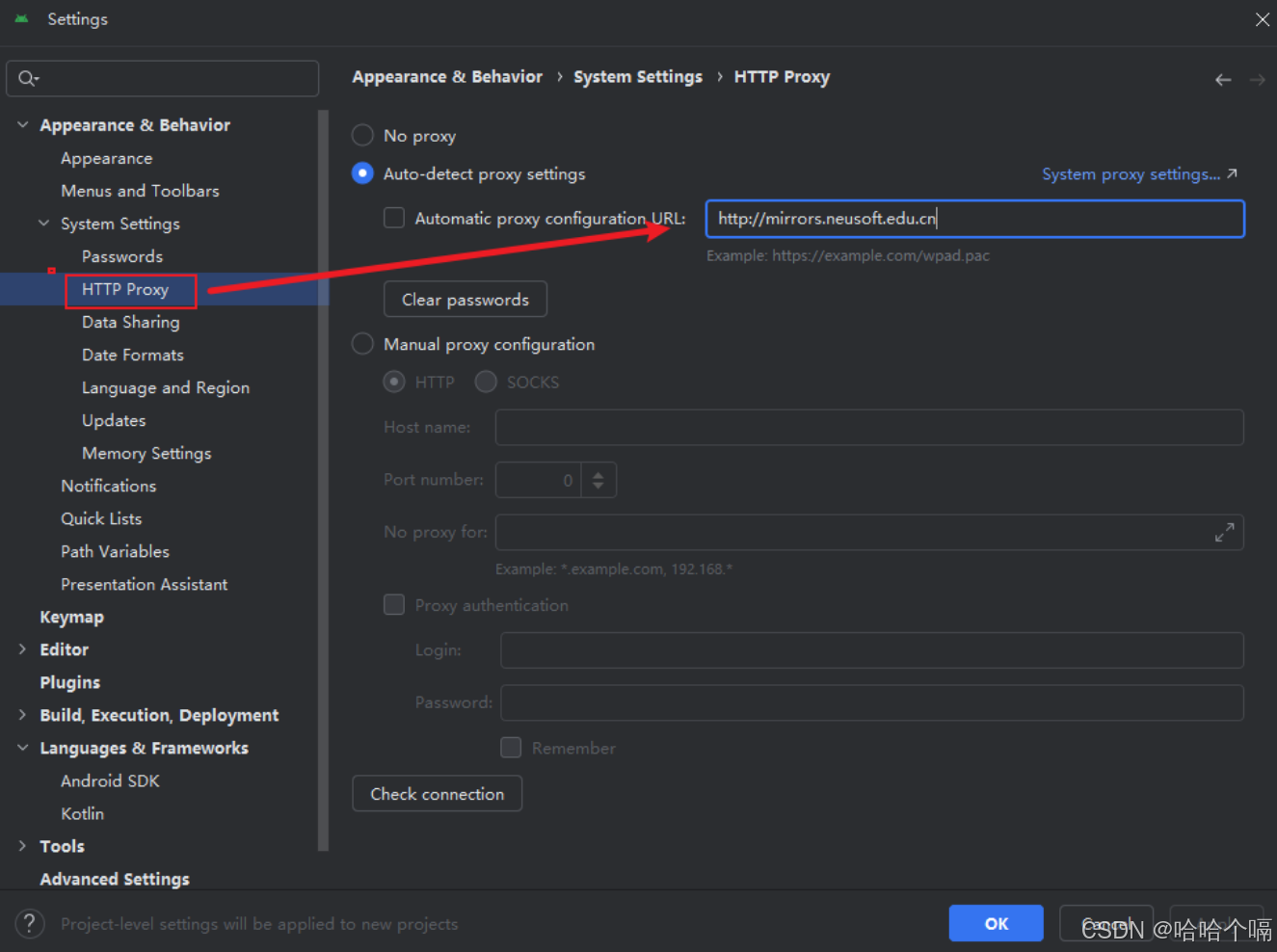
Task: Open System Settings from the breadcrumb
Action: pos(637,76)
